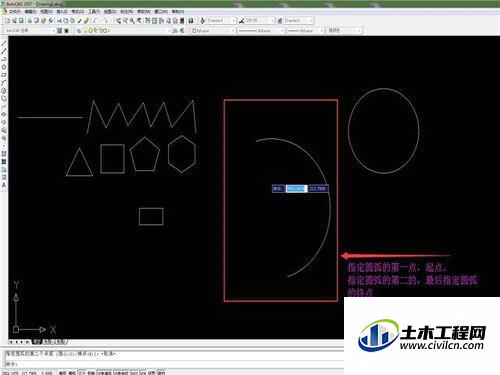Select the Multiline Text tool
Screen dimensions: 500x375
tap(4, 185)
